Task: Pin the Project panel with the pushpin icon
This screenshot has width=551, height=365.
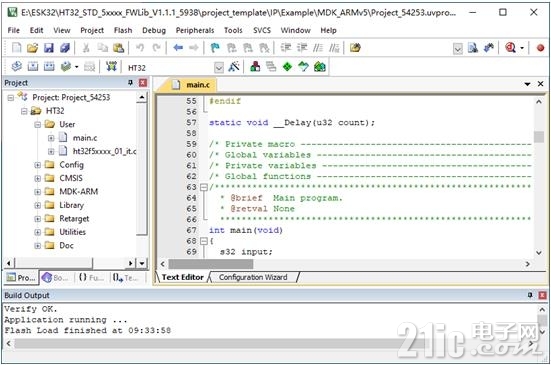Action: pos(130,83)
